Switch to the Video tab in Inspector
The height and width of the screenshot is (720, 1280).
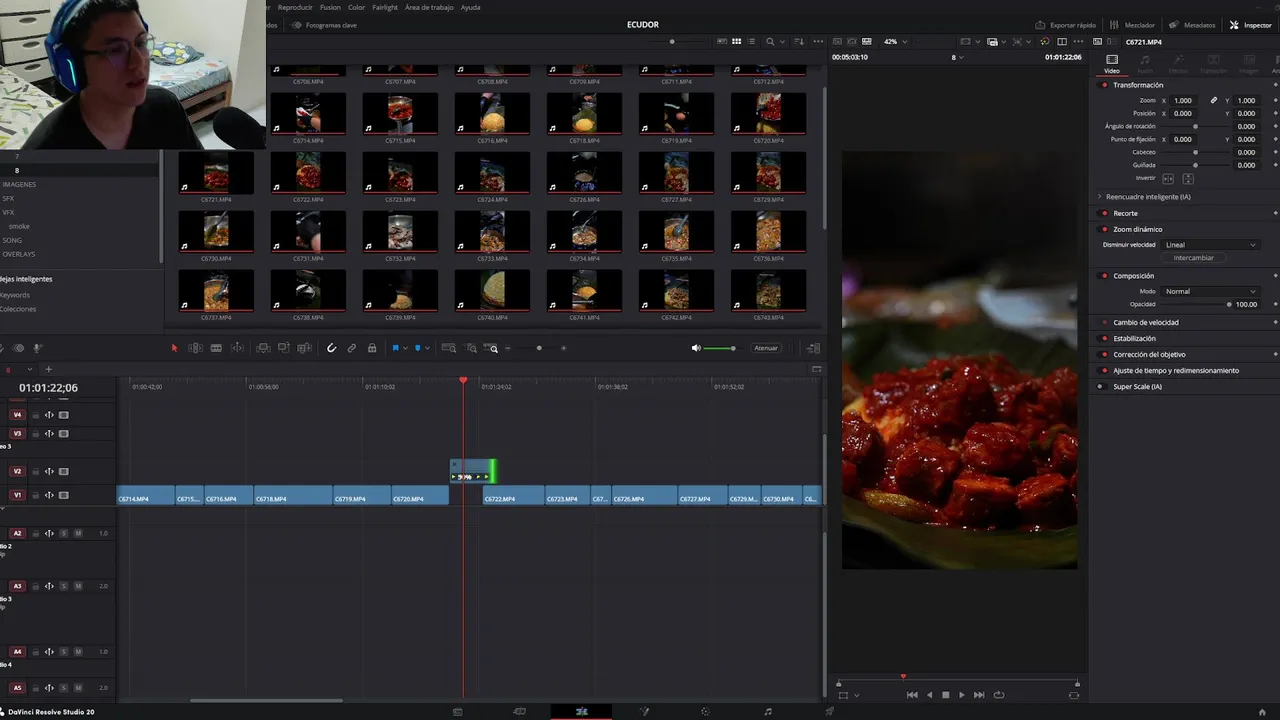pyautogui.click(x=1112, y=64)
